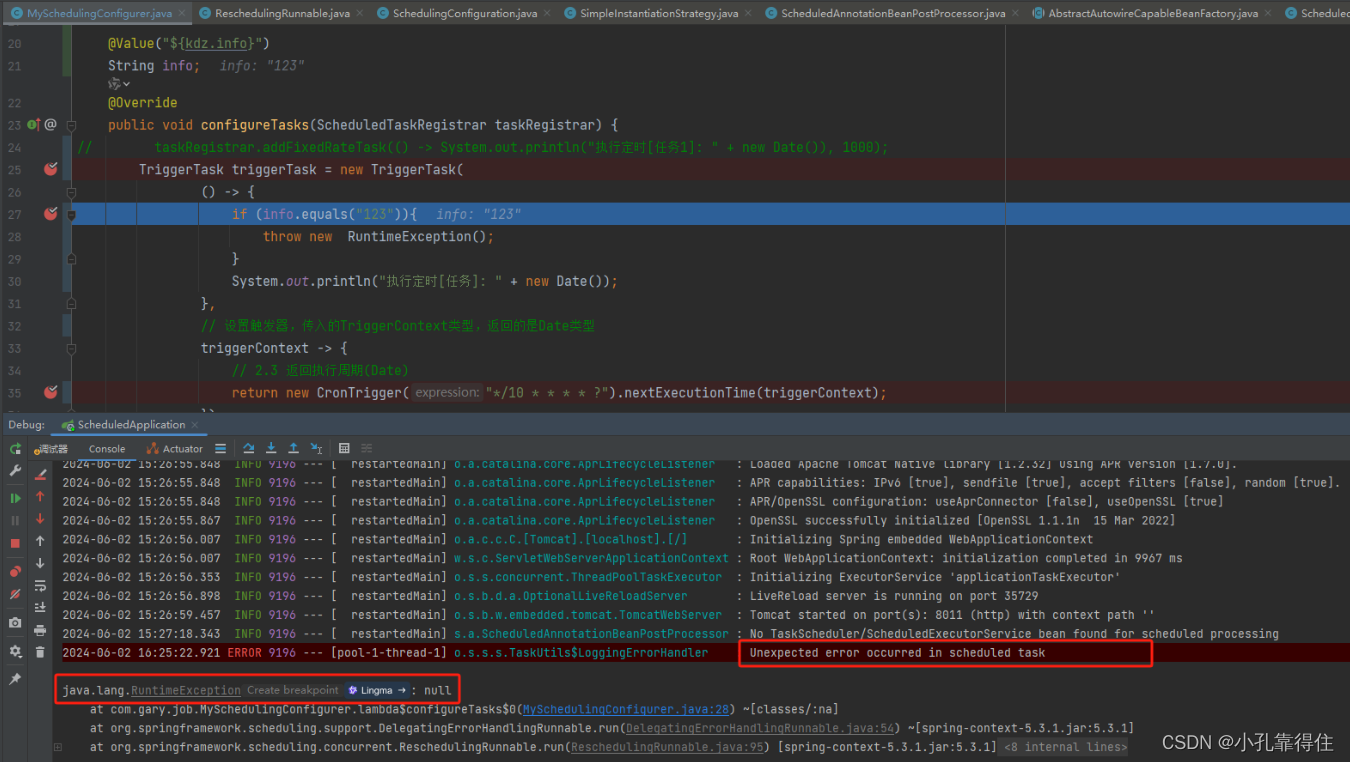Click the Step Over debugger icon

(x=248, y=449)
